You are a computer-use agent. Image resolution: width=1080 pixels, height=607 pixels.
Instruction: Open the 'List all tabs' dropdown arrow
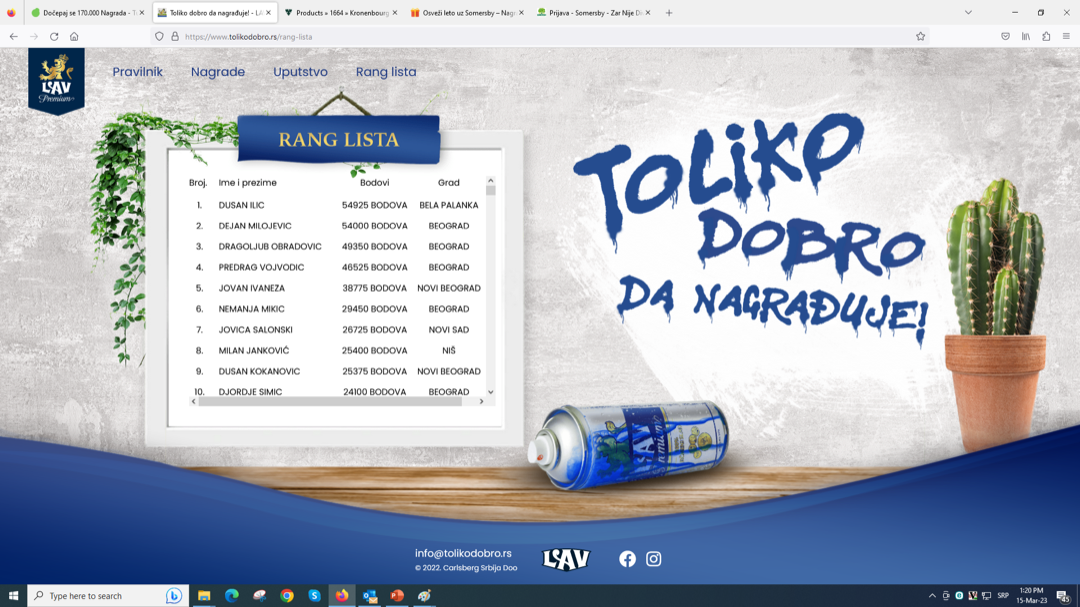[968, 13]
